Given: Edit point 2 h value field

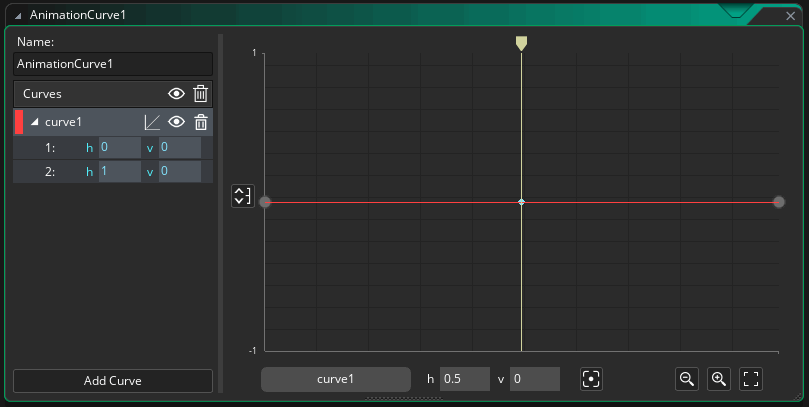Looking at the screenshot, I should coord(120,171).
